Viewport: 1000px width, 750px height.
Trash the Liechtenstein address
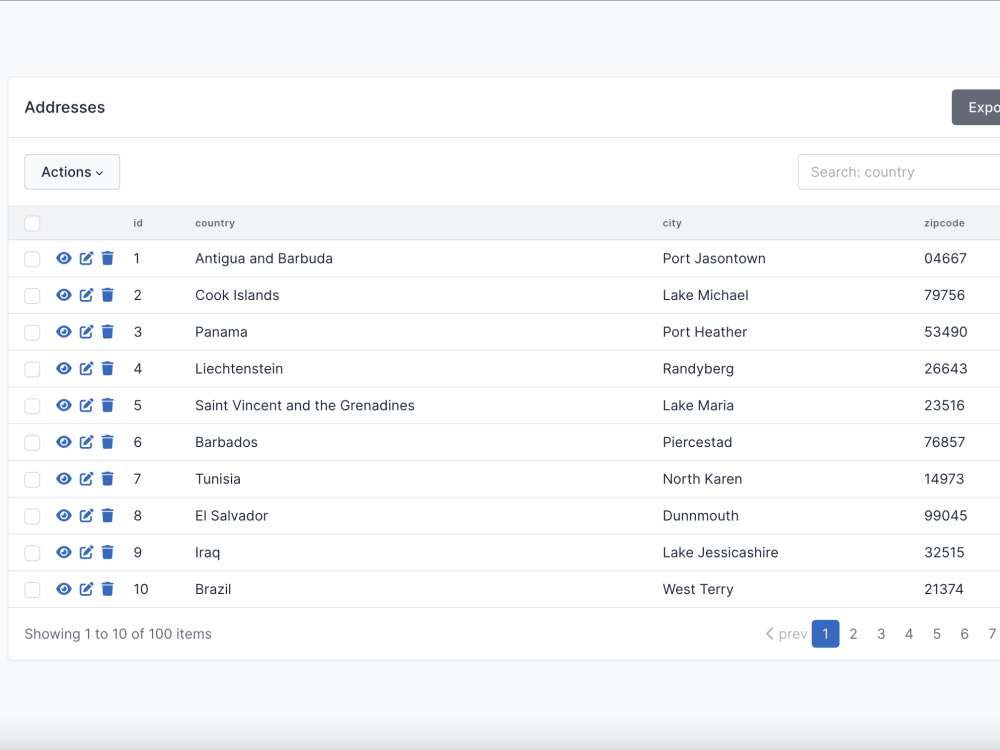[x=108, y=369]
